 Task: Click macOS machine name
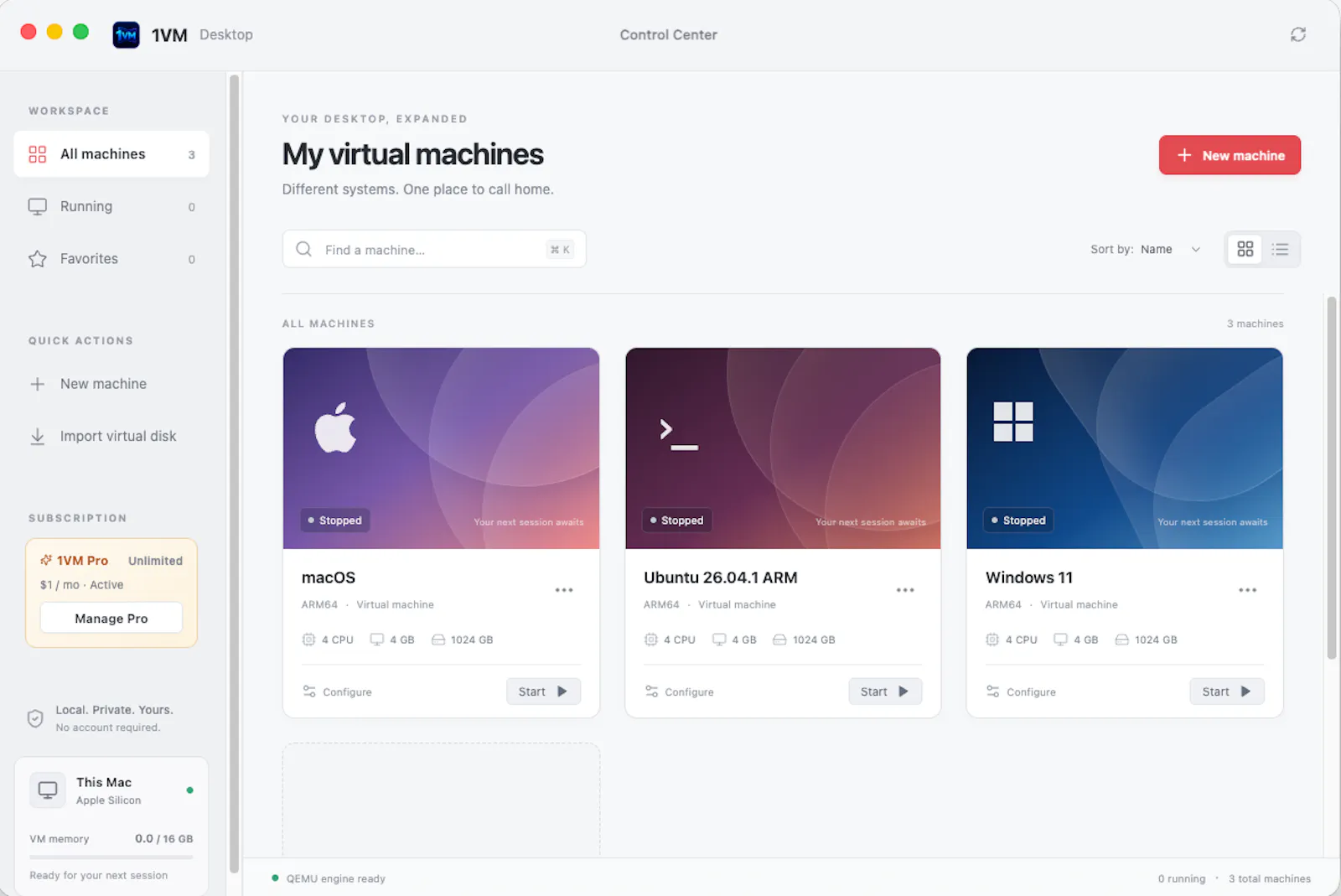(329, 577)
